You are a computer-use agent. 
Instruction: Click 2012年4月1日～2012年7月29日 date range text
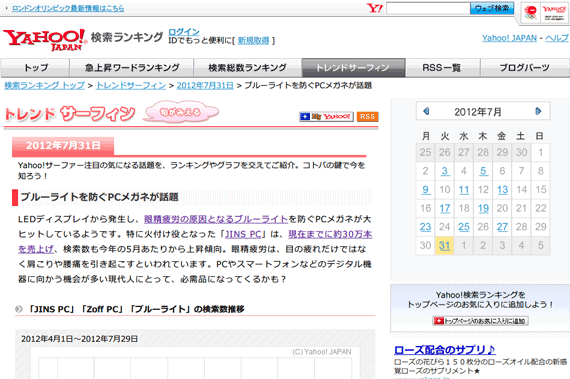(79, 339)
